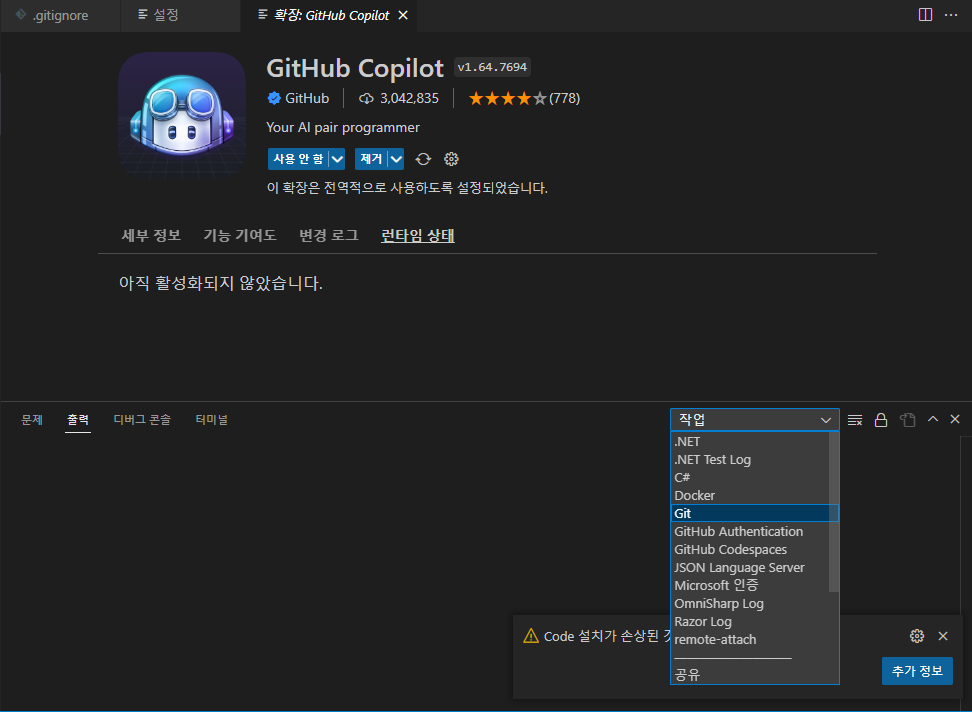Click the 추가 정보 notification button

tap(917, 671)
